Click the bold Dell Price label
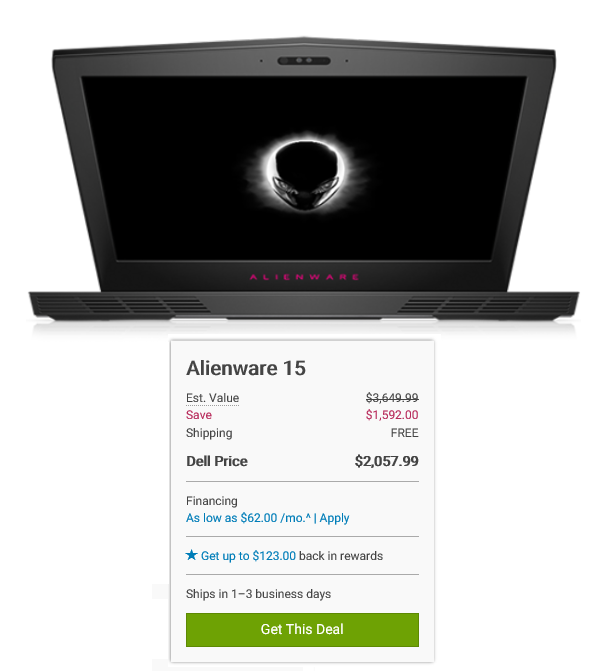The image size is (592, 671). (x=217, y=461)
